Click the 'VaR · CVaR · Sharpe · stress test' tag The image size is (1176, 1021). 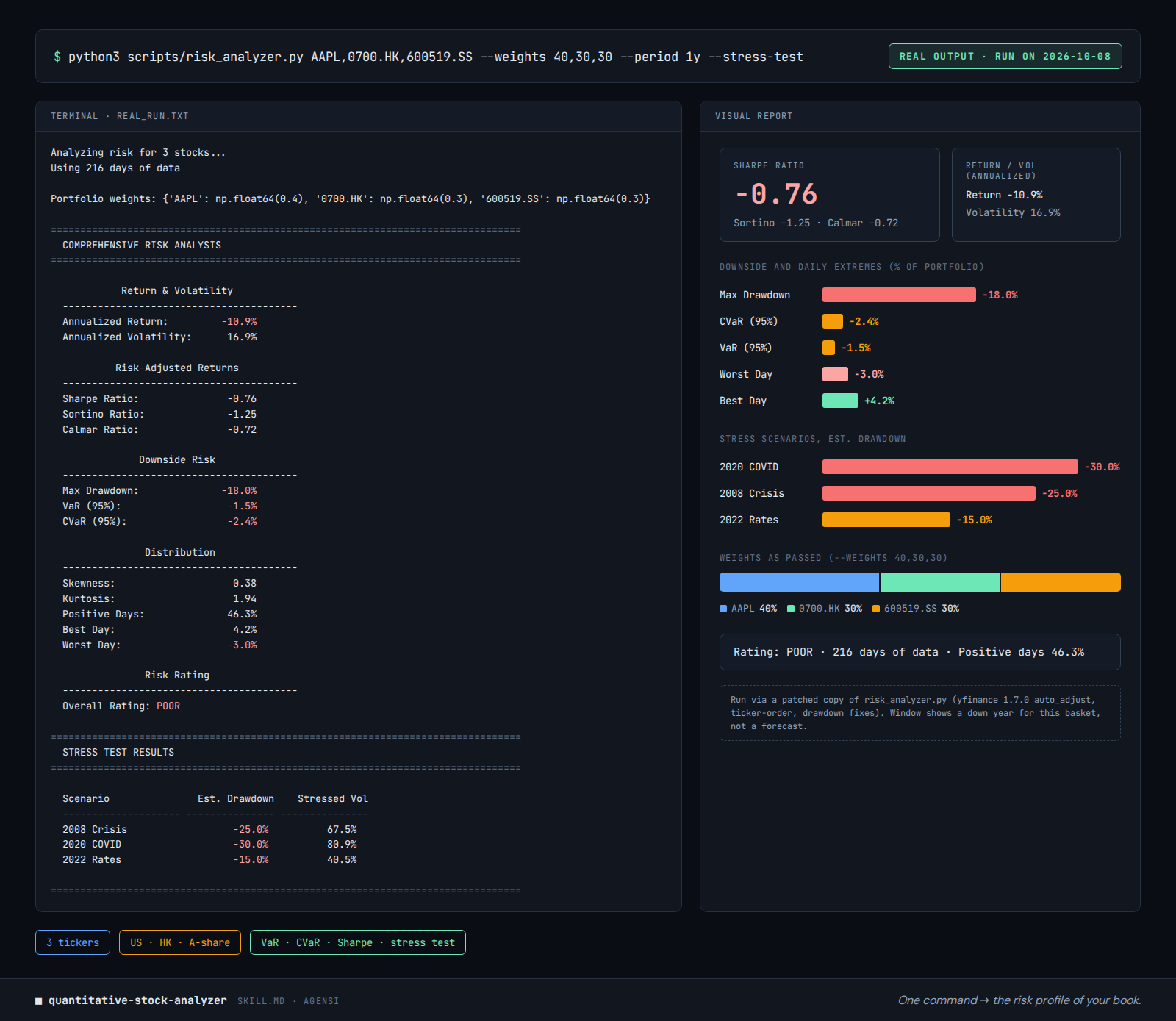point(358,942)
